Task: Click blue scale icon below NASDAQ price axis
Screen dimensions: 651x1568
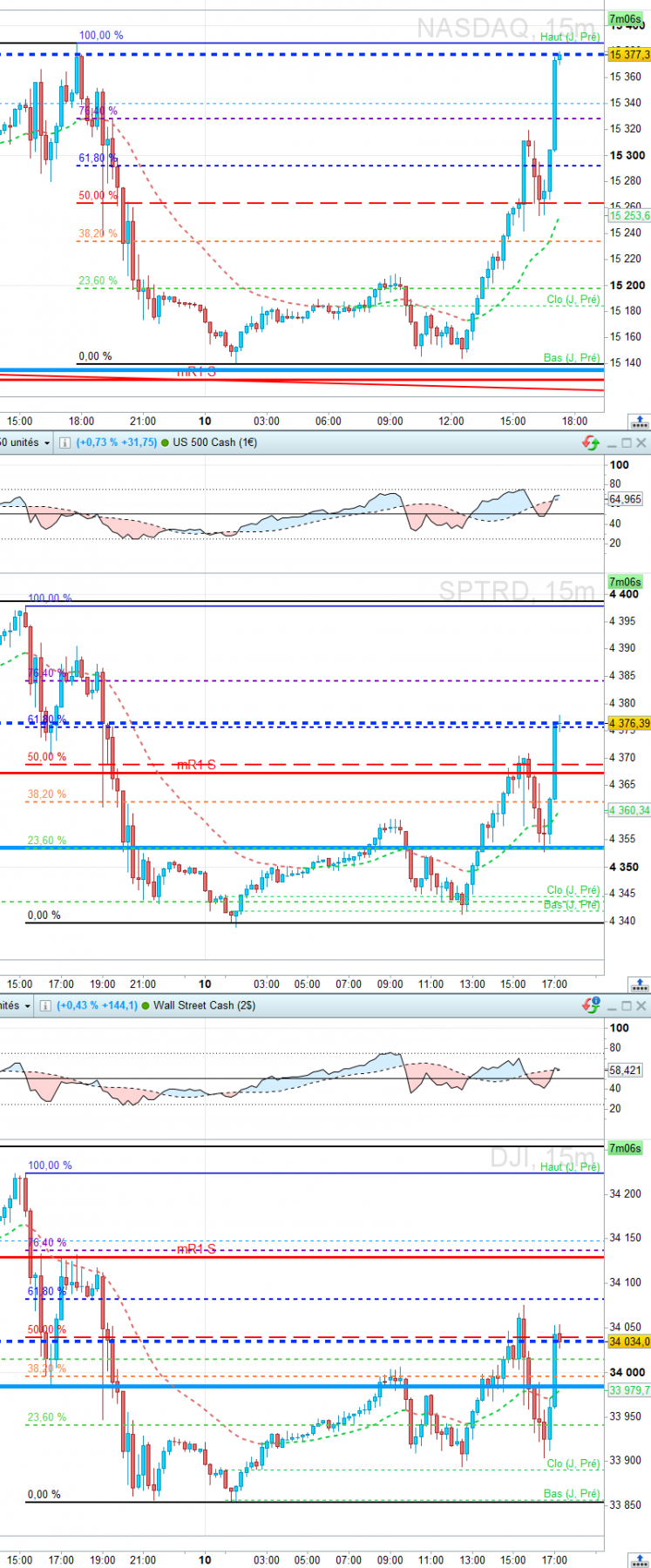Action: [x=638, y=422]
